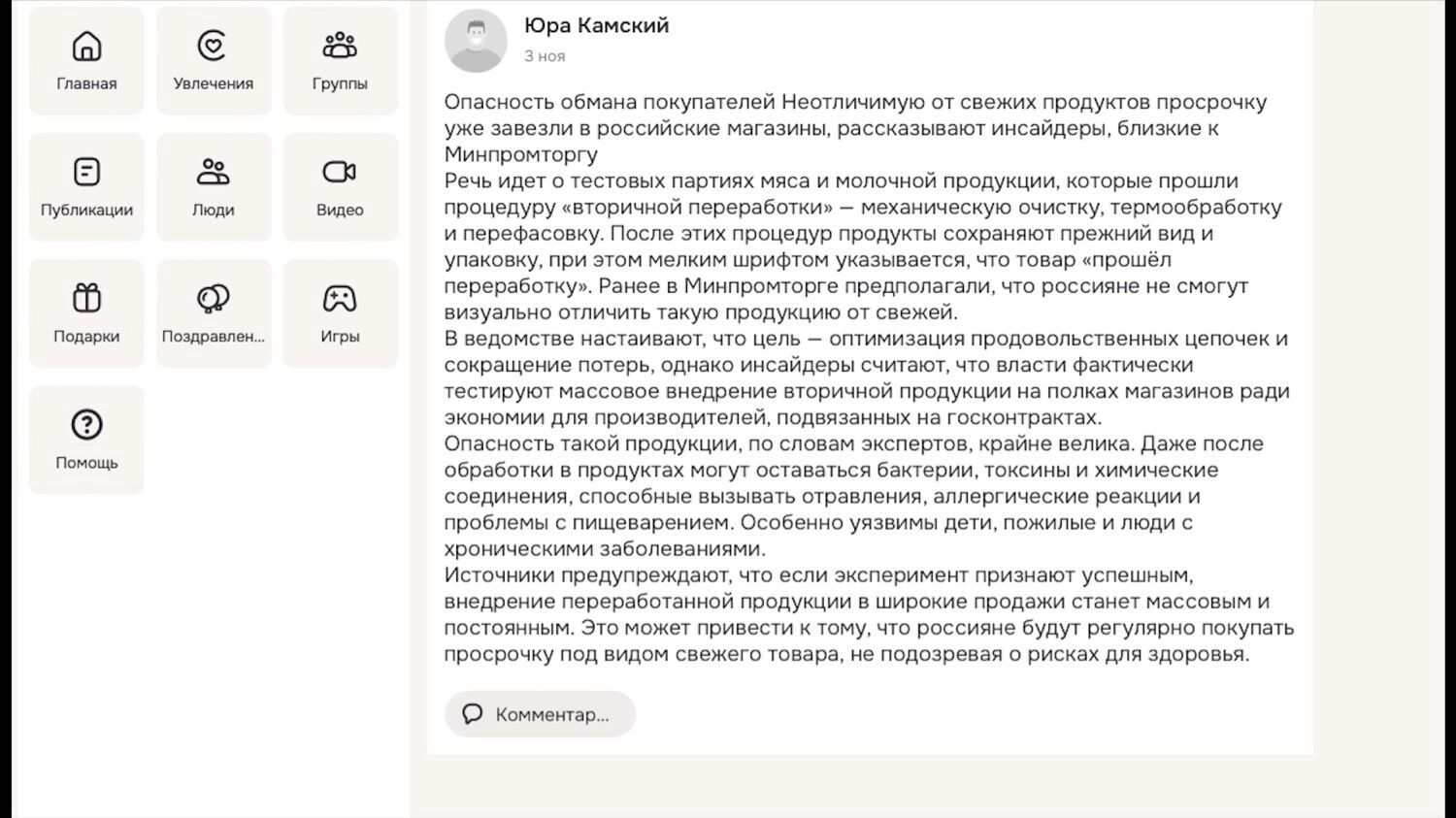1456x818 pixels.
Task: Click the comment bubble icon
Action: [473, 713]
